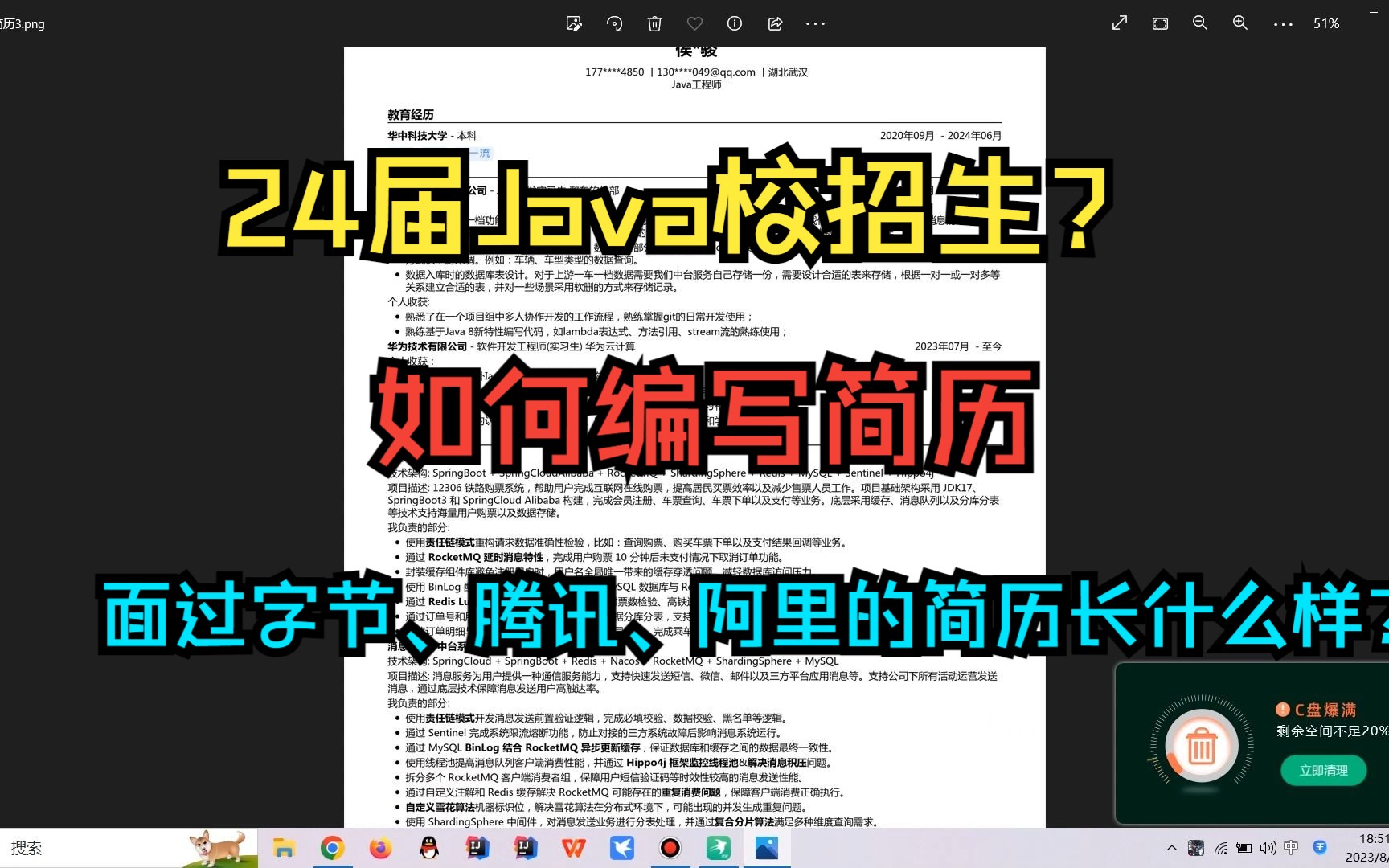Delete the photo using the trash icon
Image resolution: width=1389 pixels, height=868 pixels.
(654, 23)
